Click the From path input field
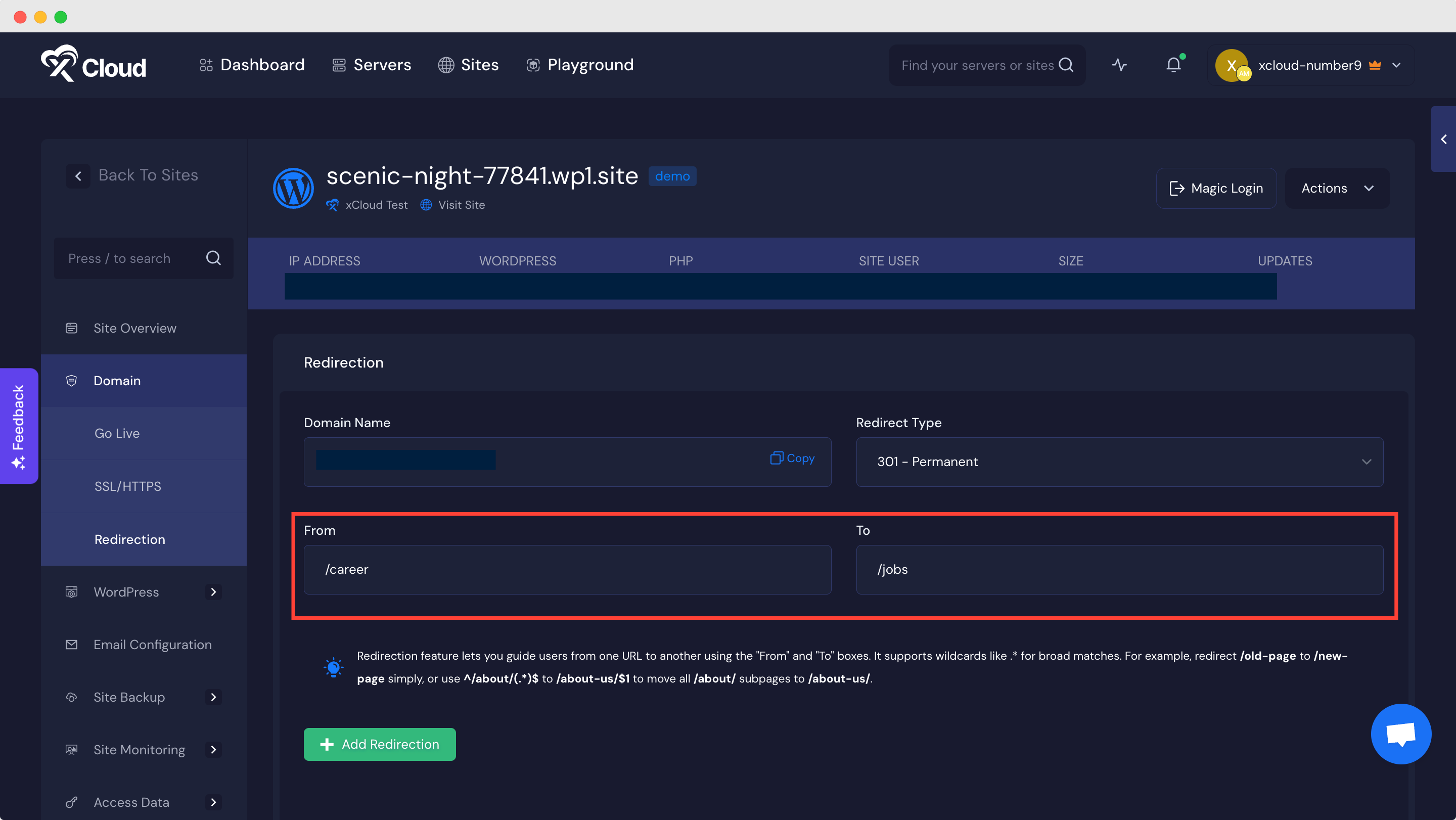 click(x=567, y=569)
